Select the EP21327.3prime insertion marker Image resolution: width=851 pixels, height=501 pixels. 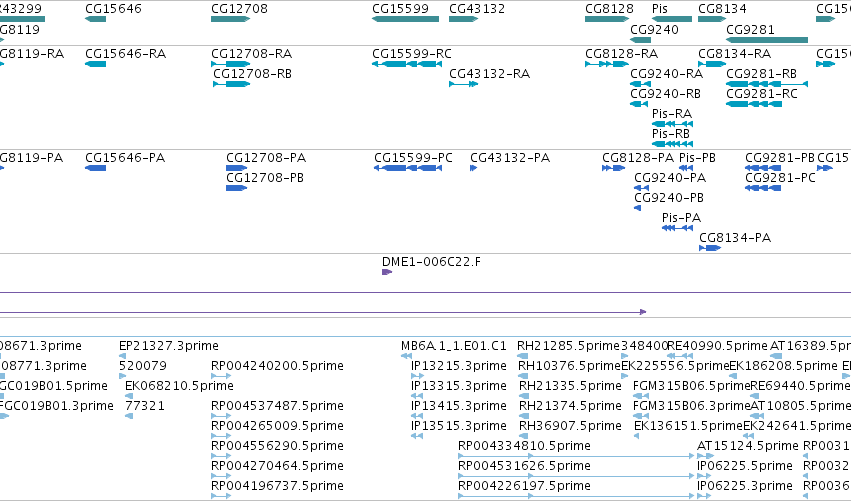point(122,356)
